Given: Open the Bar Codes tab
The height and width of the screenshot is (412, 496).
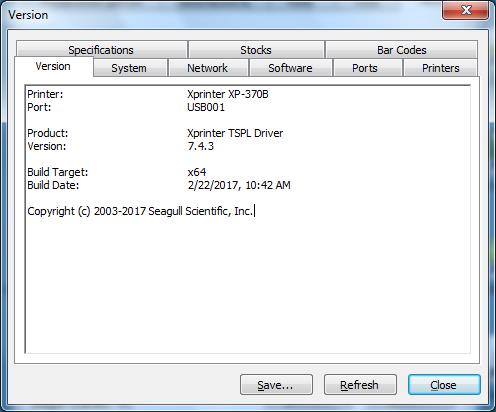Looking at the screenshot, I should 401,50.
